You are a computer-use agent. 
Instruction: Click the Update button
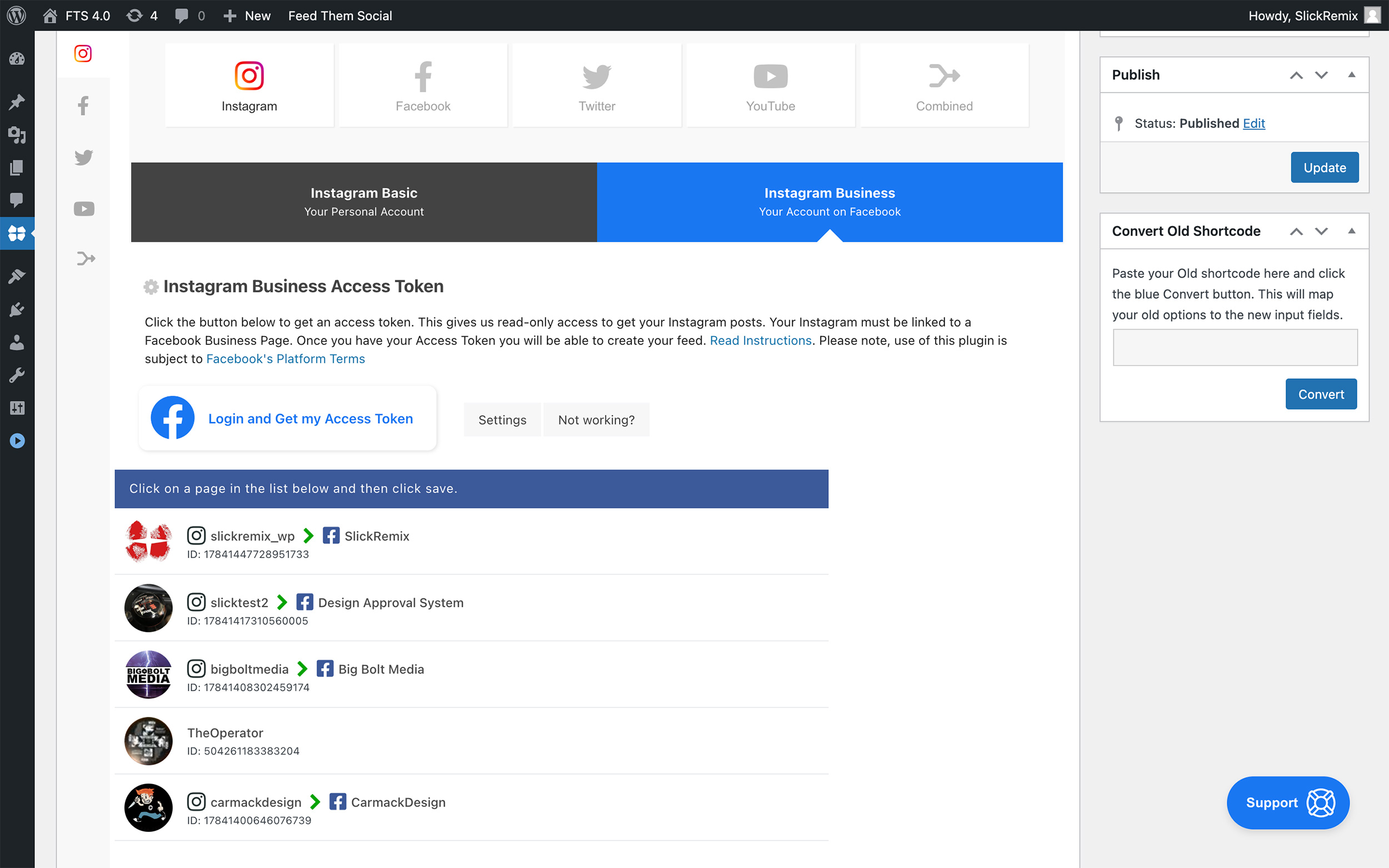[1325, 168]
